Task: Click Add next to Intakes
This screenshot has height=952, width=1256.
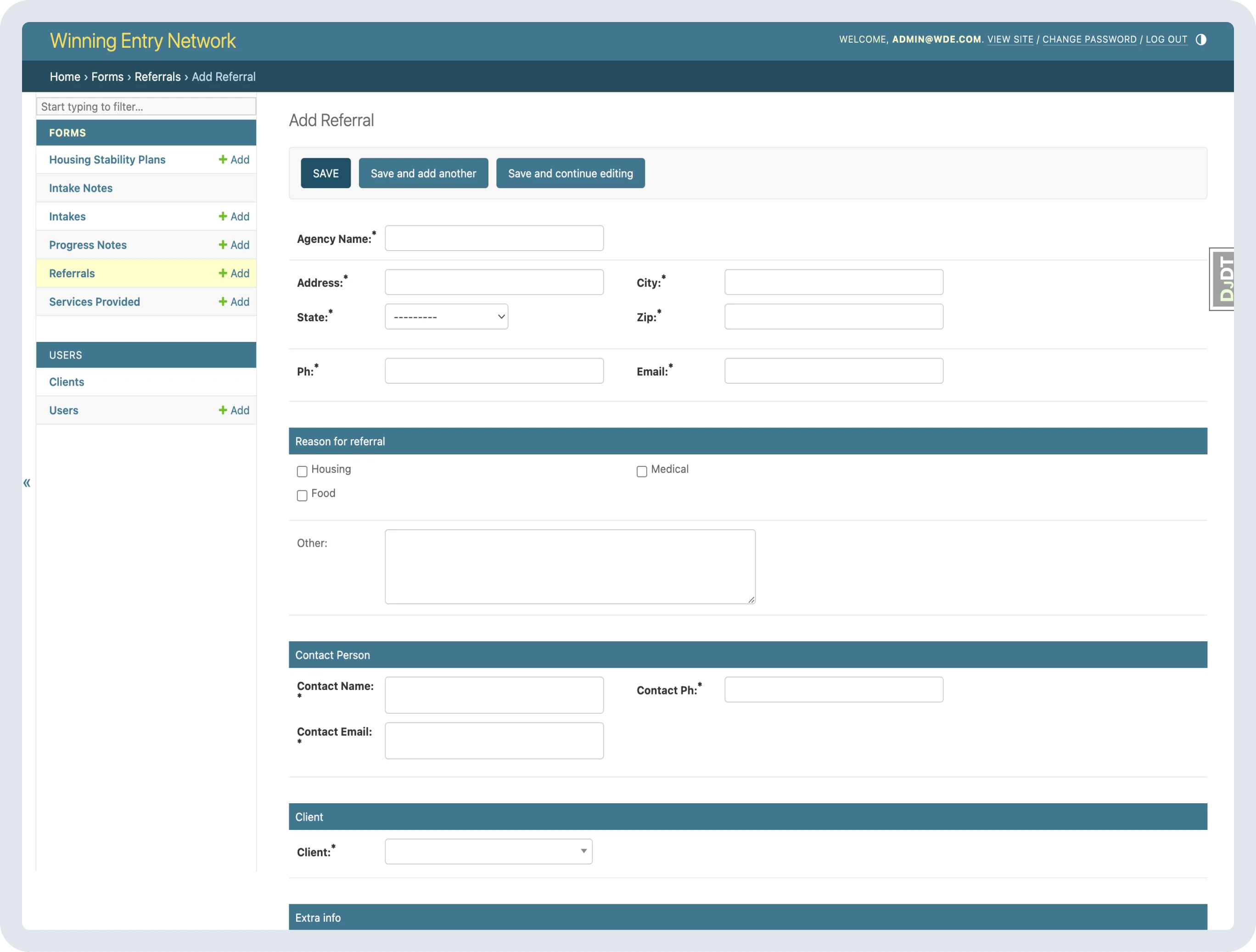Action: [234, 216]
